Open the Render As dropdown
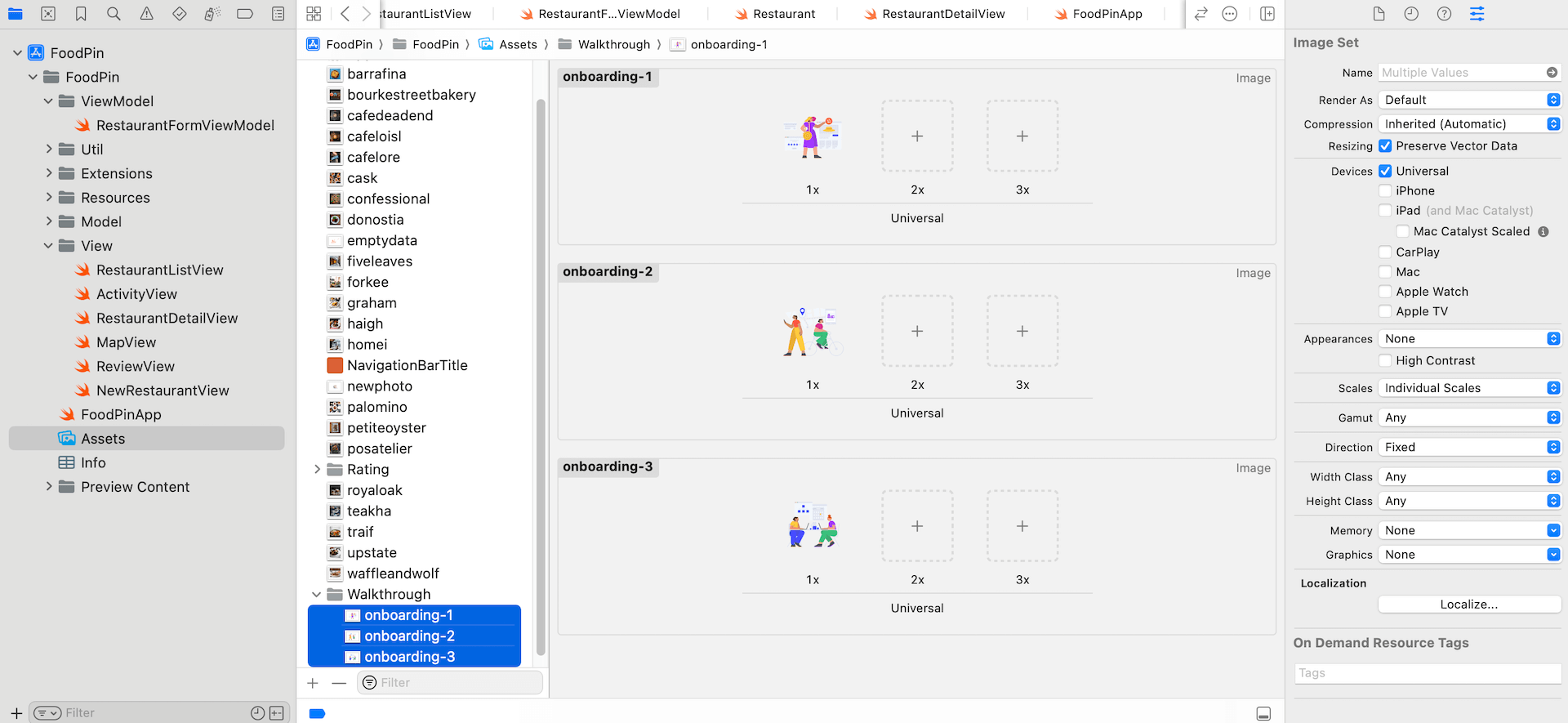Viewport: 1568px width, 723px height. (1468, 100)
